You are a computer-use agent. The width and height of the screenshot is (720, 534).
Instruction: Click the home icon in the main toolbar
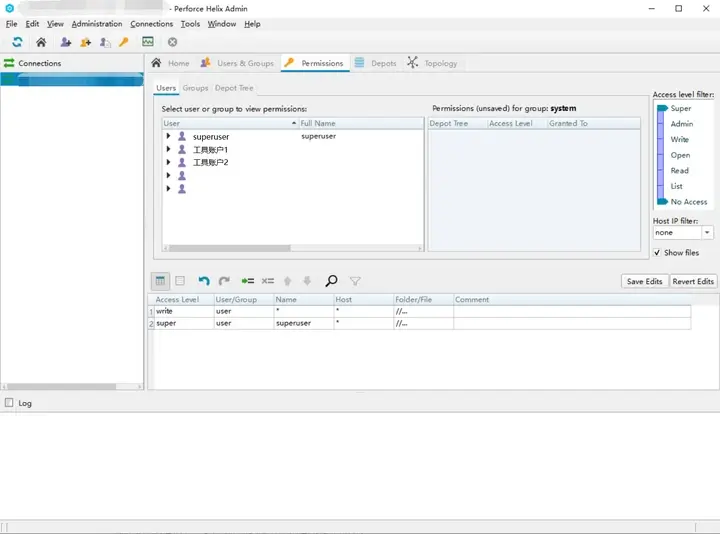41,42
